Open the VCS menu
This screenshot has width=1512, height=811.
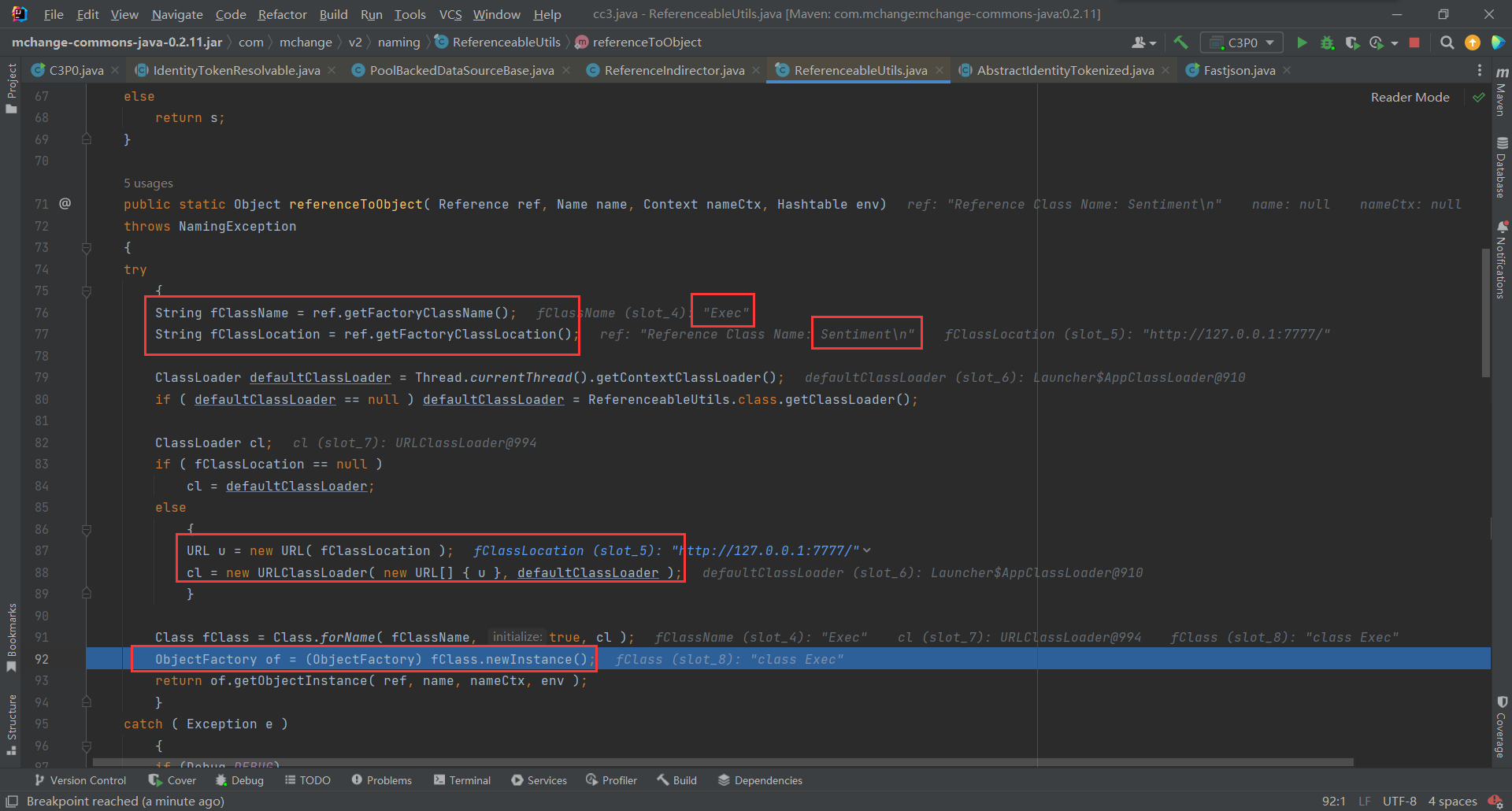tap(450, 14)
